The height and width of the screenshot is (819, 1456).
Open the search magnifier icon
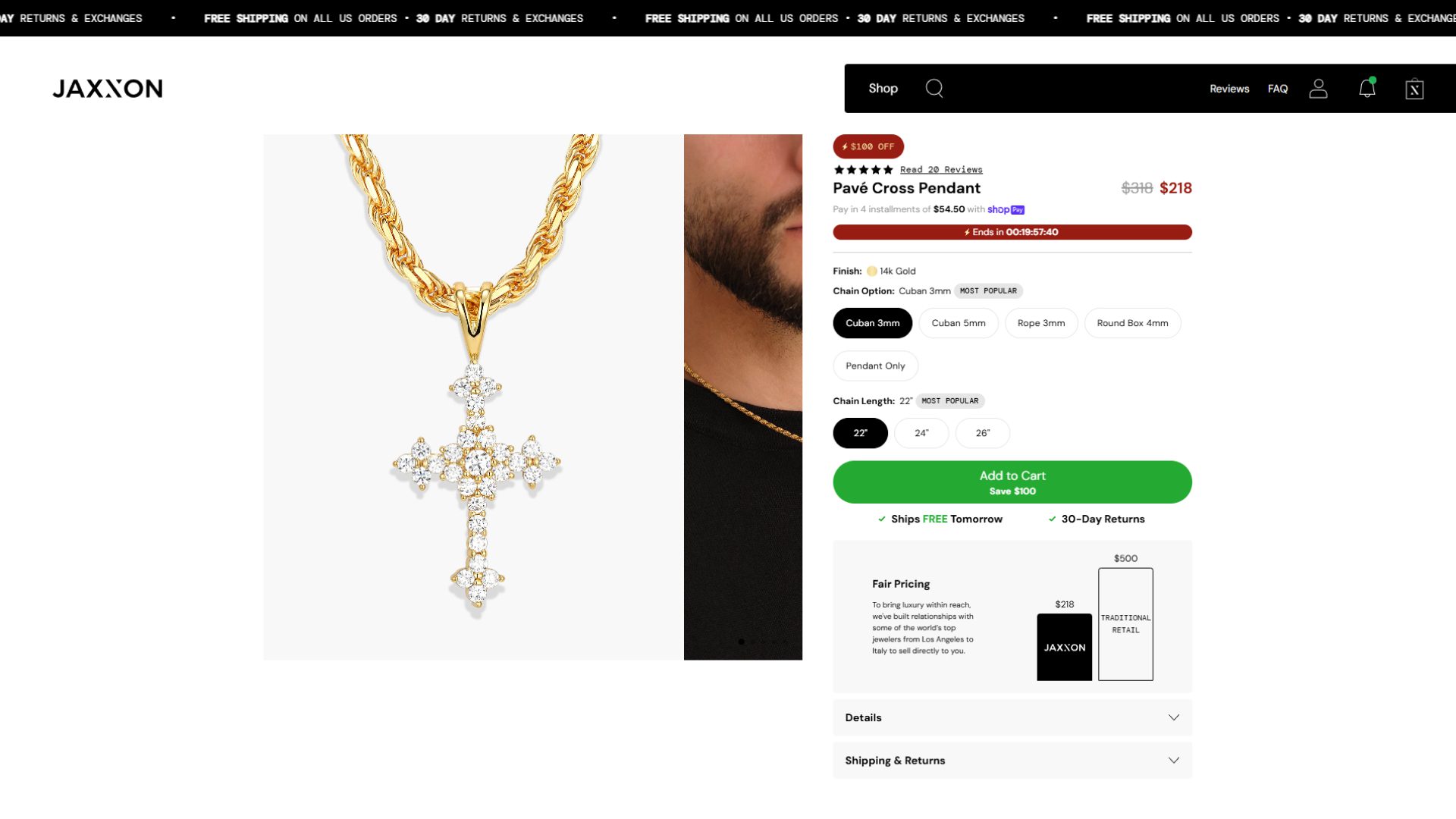[x=934, y=89]
